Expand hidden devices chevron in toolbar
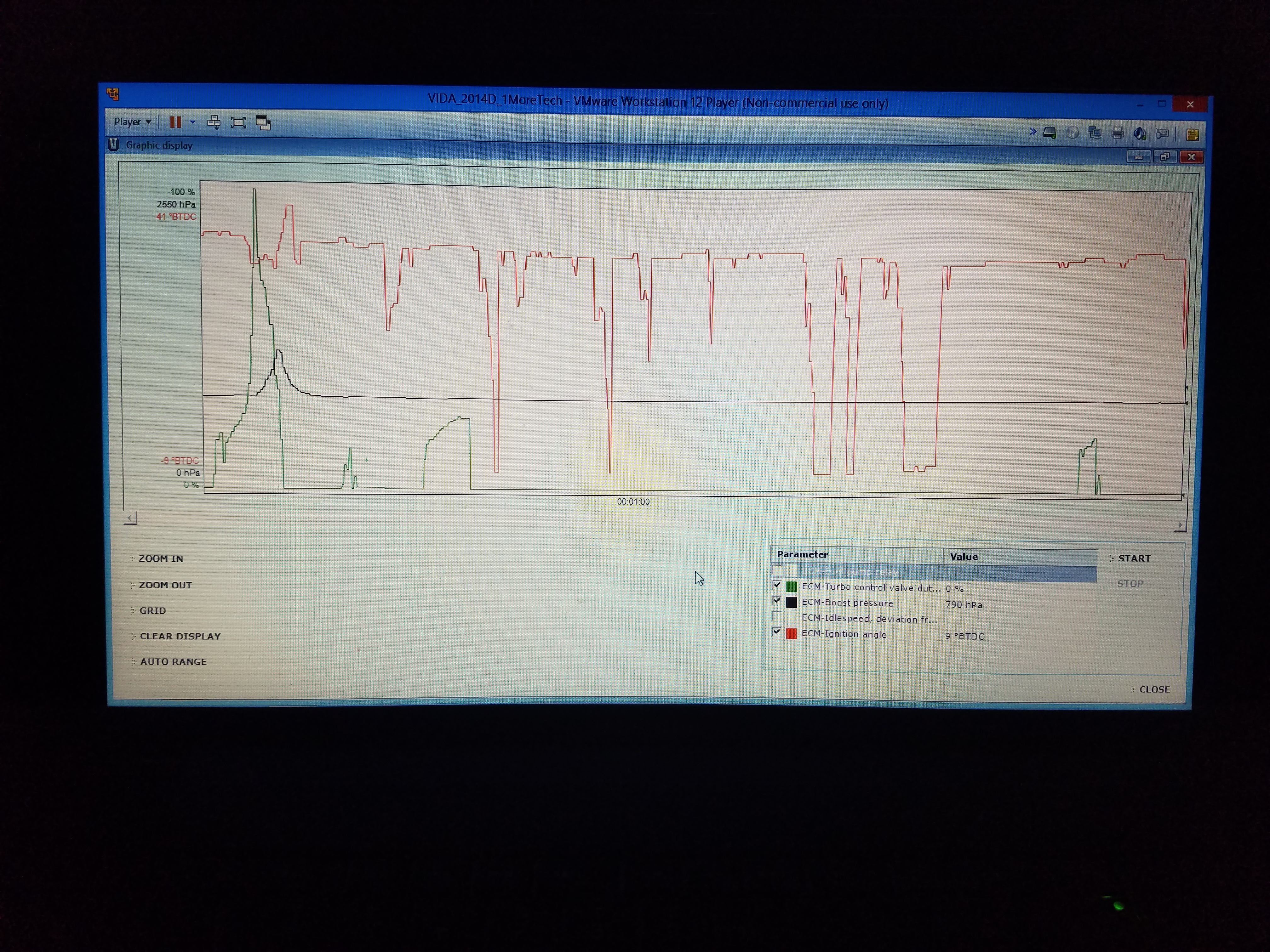Image resolution: width=1270 pixels, height=952 pixels. [1033, 132]
